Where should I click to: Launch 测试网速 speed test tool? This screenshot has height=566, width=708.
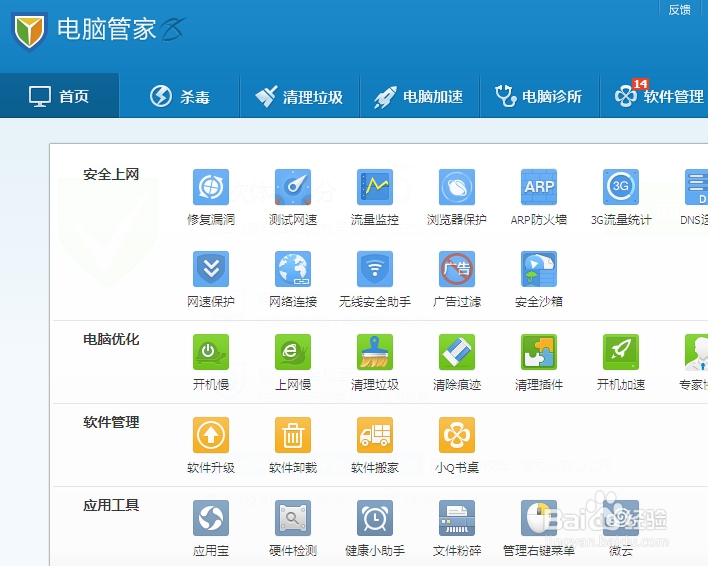(293, 187)
